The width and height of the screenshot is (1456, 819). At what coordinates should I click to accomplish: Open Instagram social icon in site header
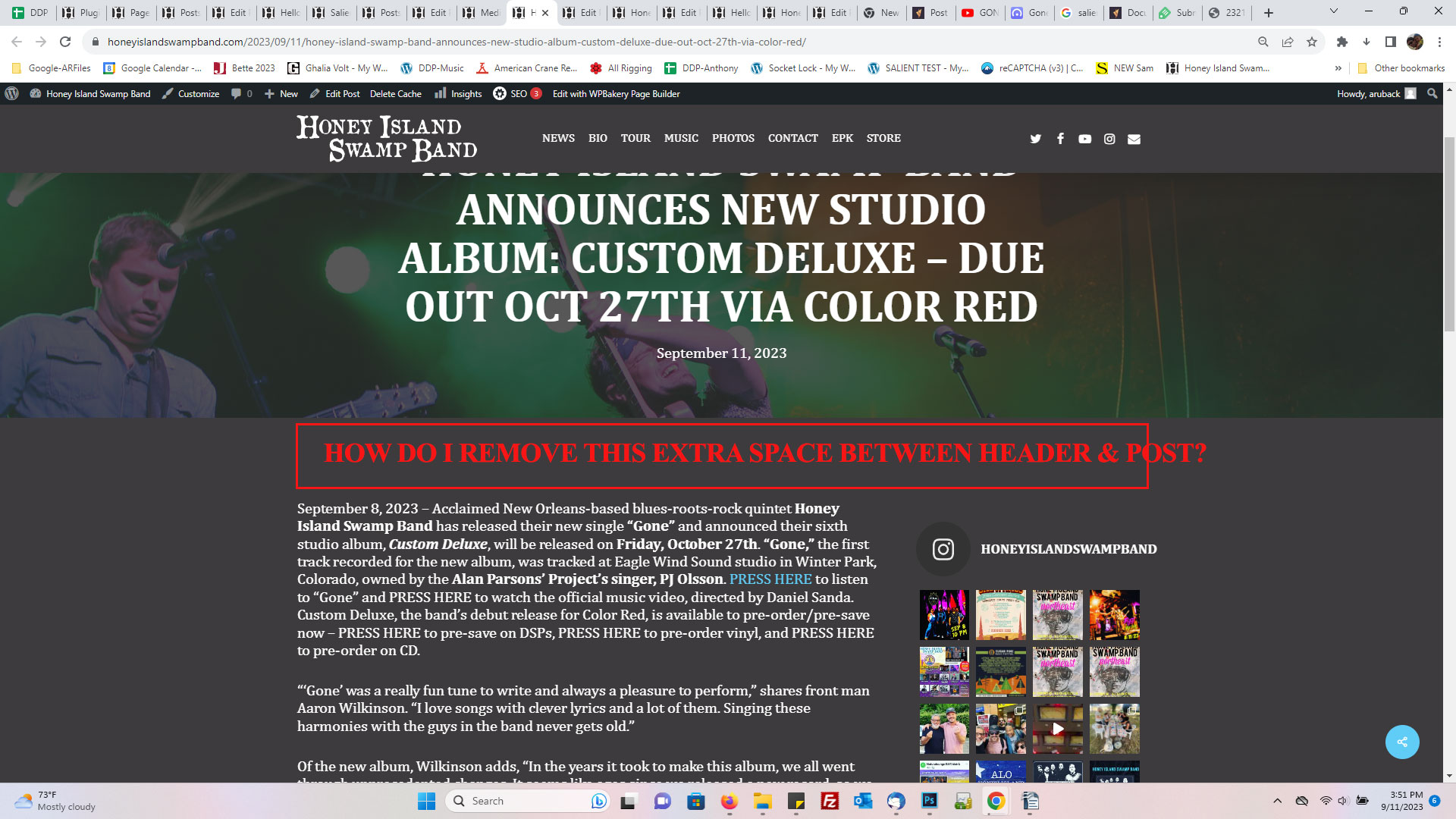1109,139
